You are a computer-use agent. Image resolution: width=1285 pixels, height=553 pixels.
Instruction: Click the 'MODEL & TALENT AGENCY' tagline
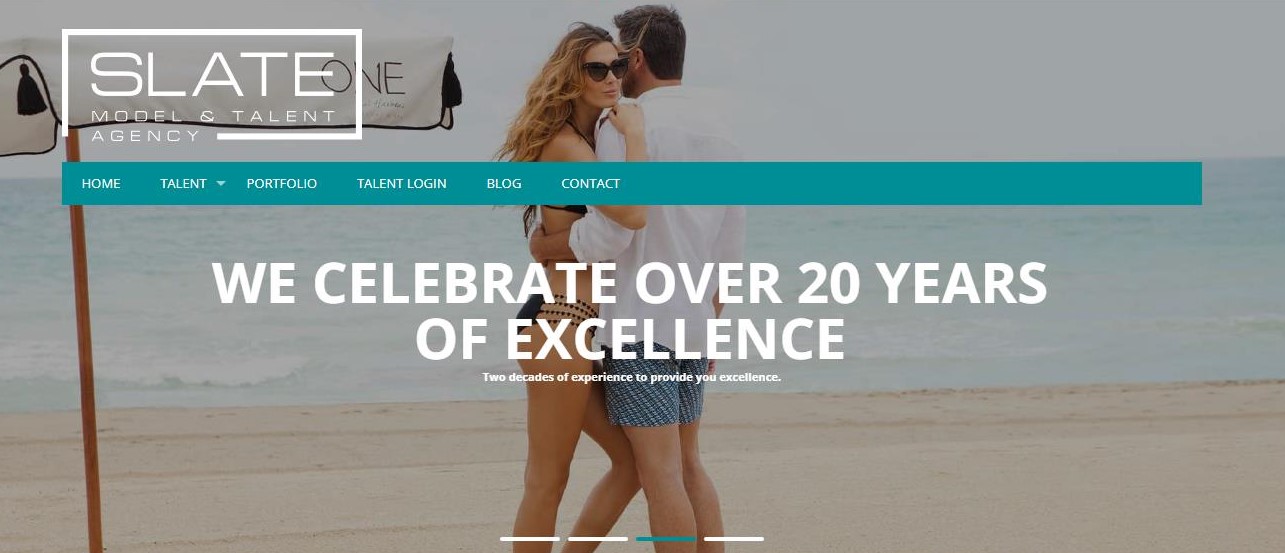pos(213,126)
